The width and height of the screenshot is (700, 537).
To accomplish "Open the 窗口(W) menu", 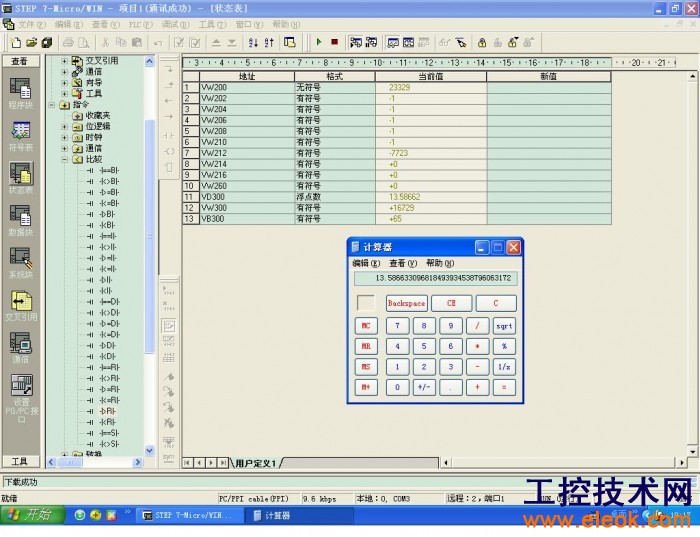I will (250, 24).
